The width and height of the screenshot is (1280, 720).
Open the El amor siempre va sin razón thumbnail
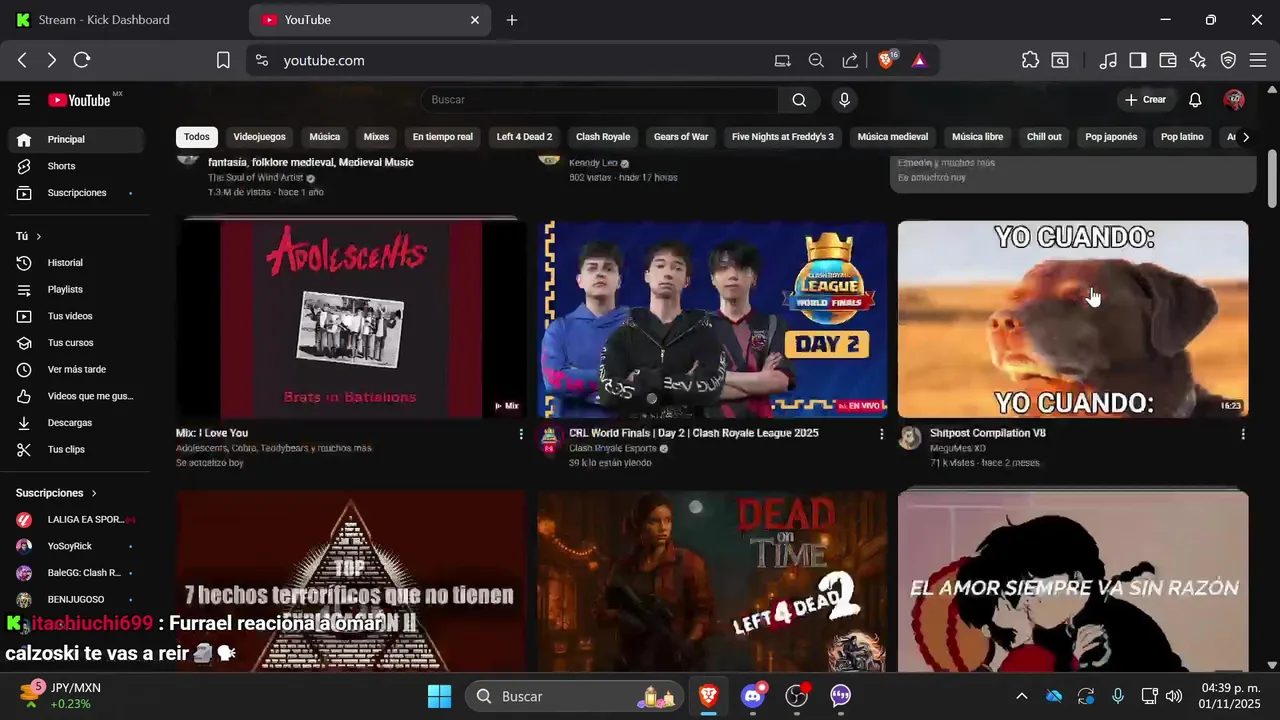click(x=1073, y=580)
